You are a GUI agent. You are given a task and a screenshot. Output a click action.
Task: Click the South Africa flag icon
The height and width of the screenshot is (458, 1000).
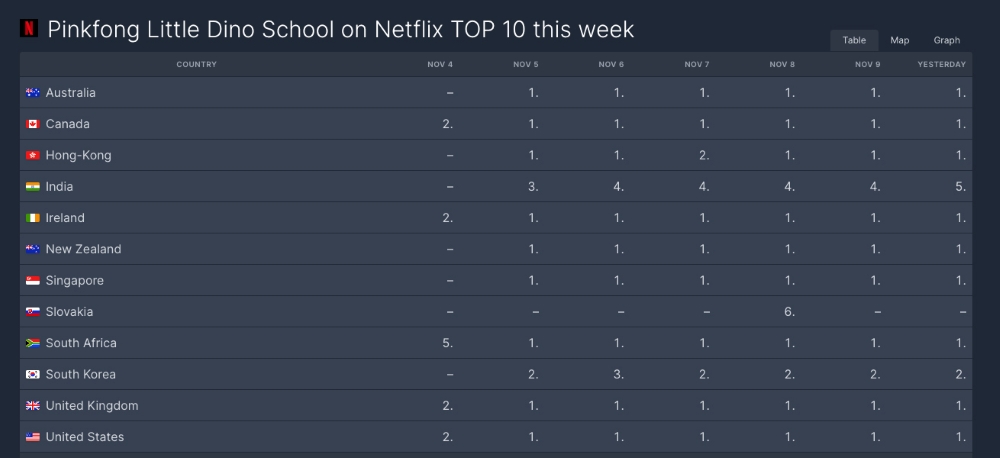tap(32, 343)
